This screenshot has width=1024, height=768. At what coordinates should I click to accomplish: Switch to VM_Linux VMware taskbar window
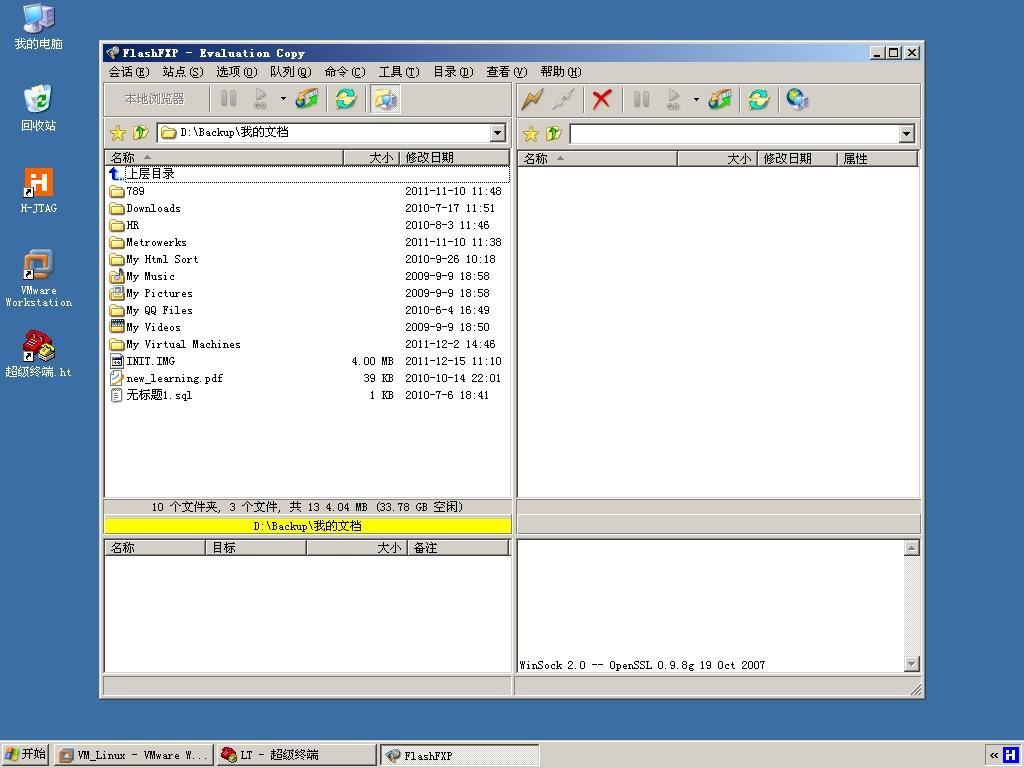tap(133, 756)
